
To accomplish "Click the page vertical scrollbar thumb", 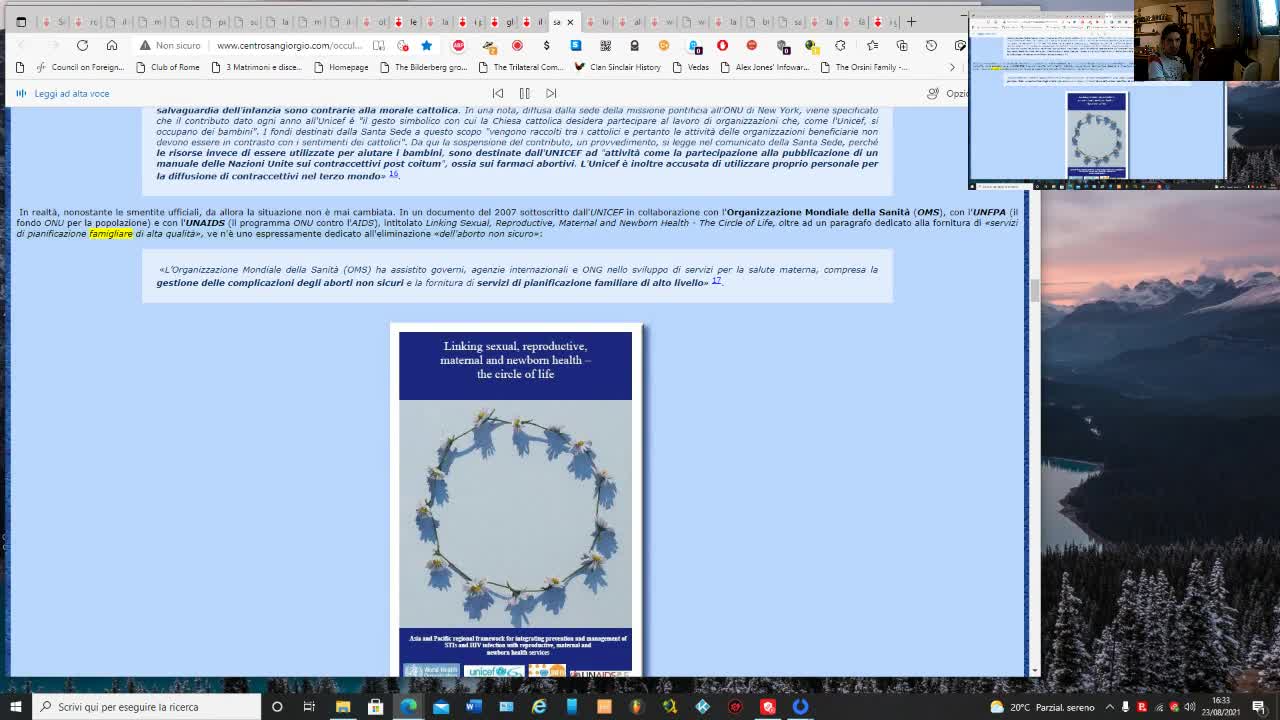I will [x=1035, y=290].
